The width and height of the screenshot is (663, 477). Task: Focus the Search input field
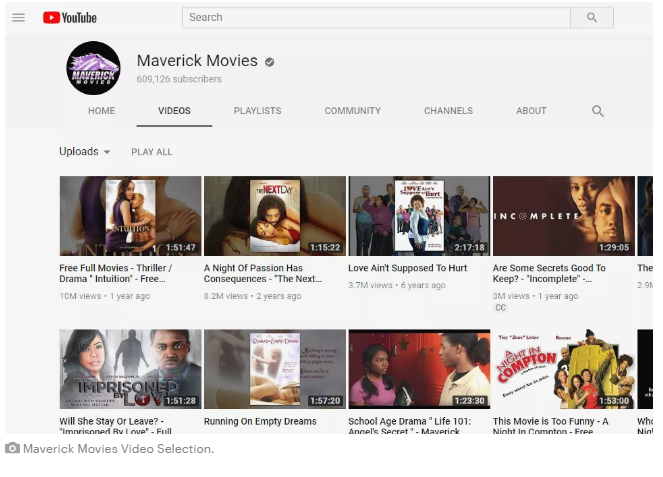pyautogui.click(x=376, y=17)
